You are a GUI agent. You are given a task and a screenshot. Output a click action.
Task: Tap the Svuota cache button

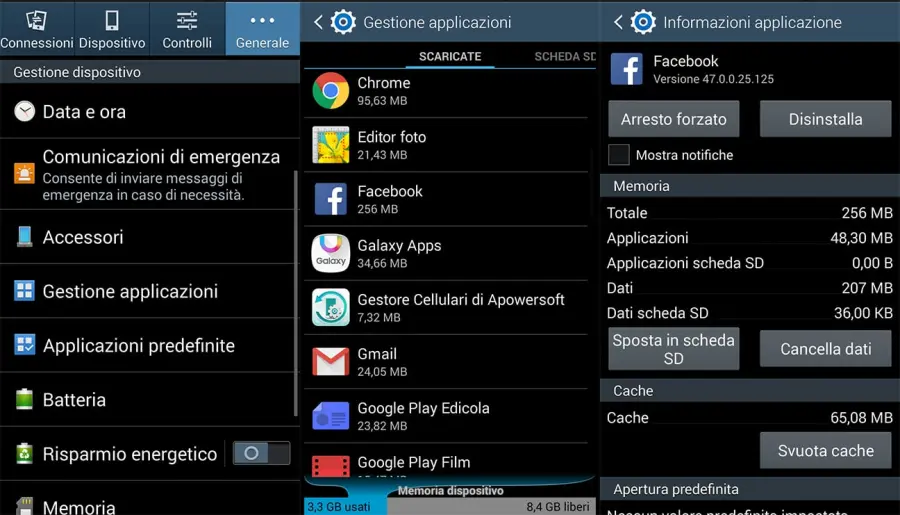tap(825, 451)
